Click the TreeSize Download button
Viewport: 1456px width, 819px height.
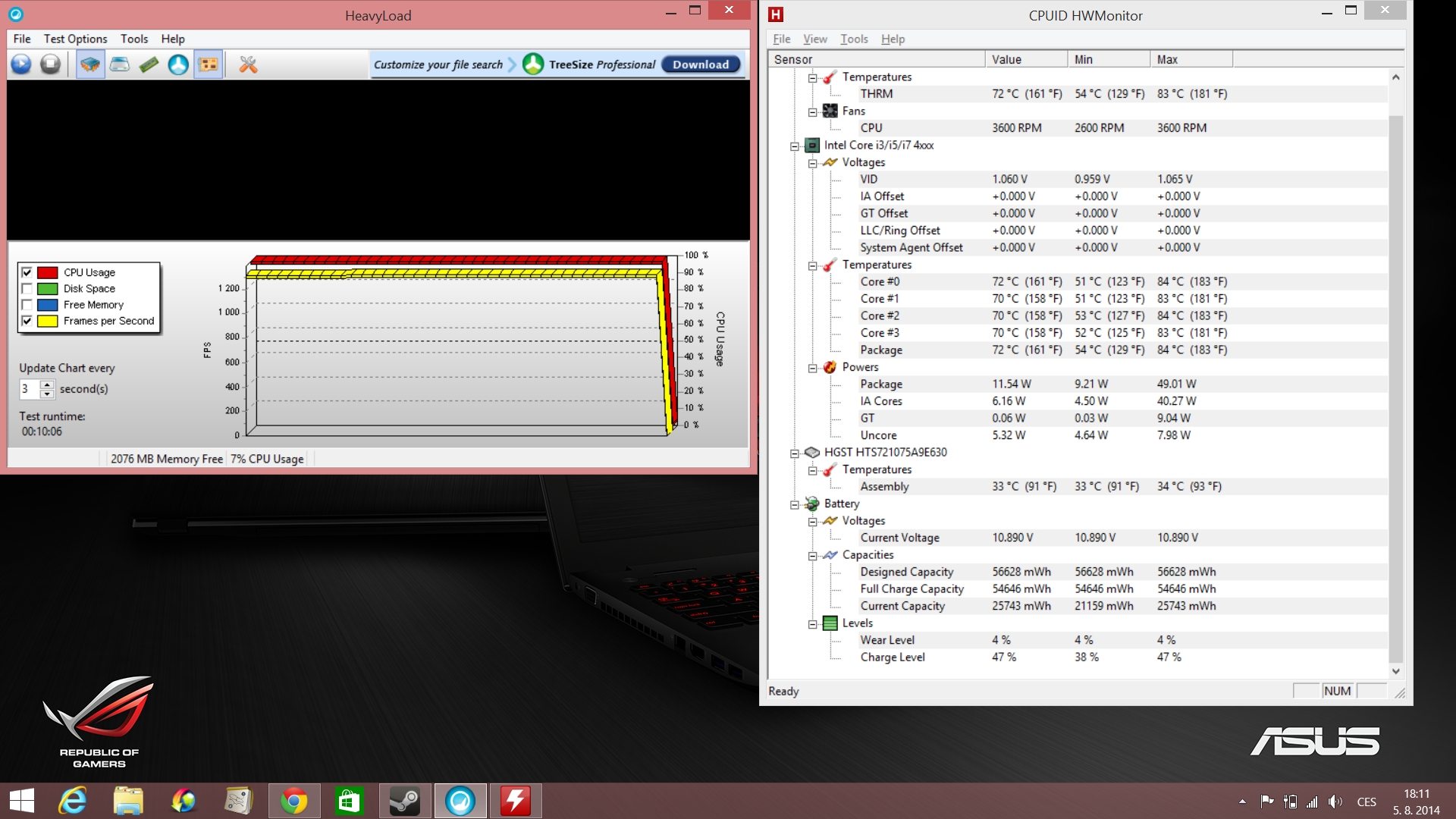700,64
